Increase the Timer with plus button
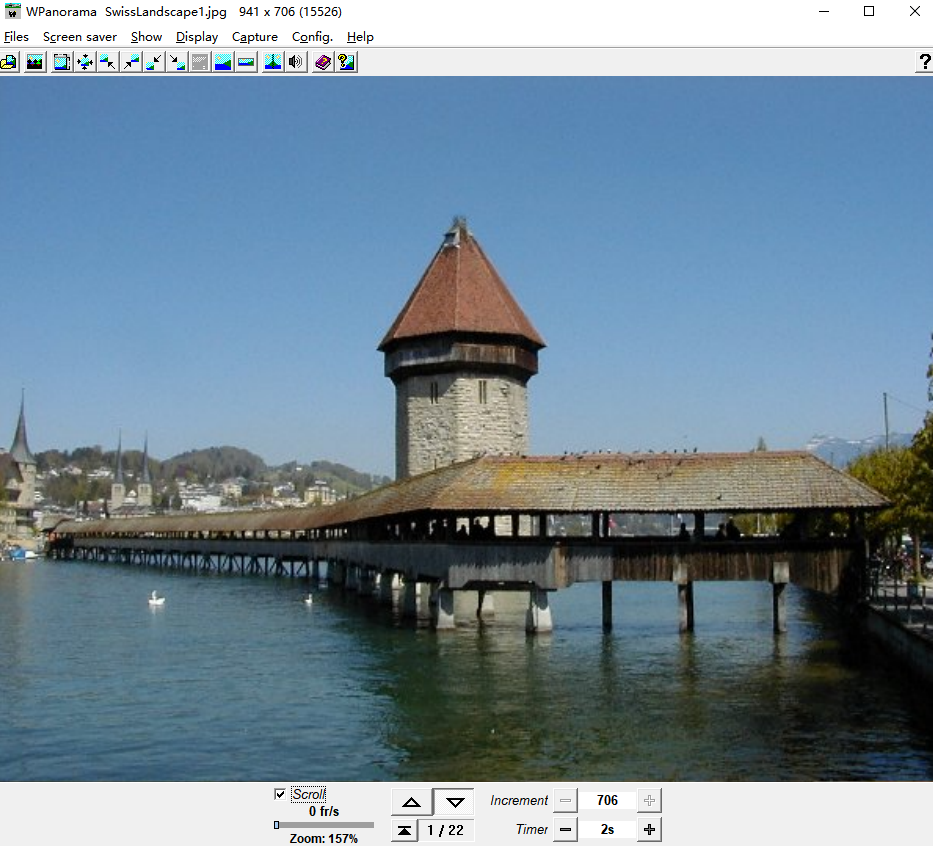This screenshot has width=933, height=846. tap(650, 829)
